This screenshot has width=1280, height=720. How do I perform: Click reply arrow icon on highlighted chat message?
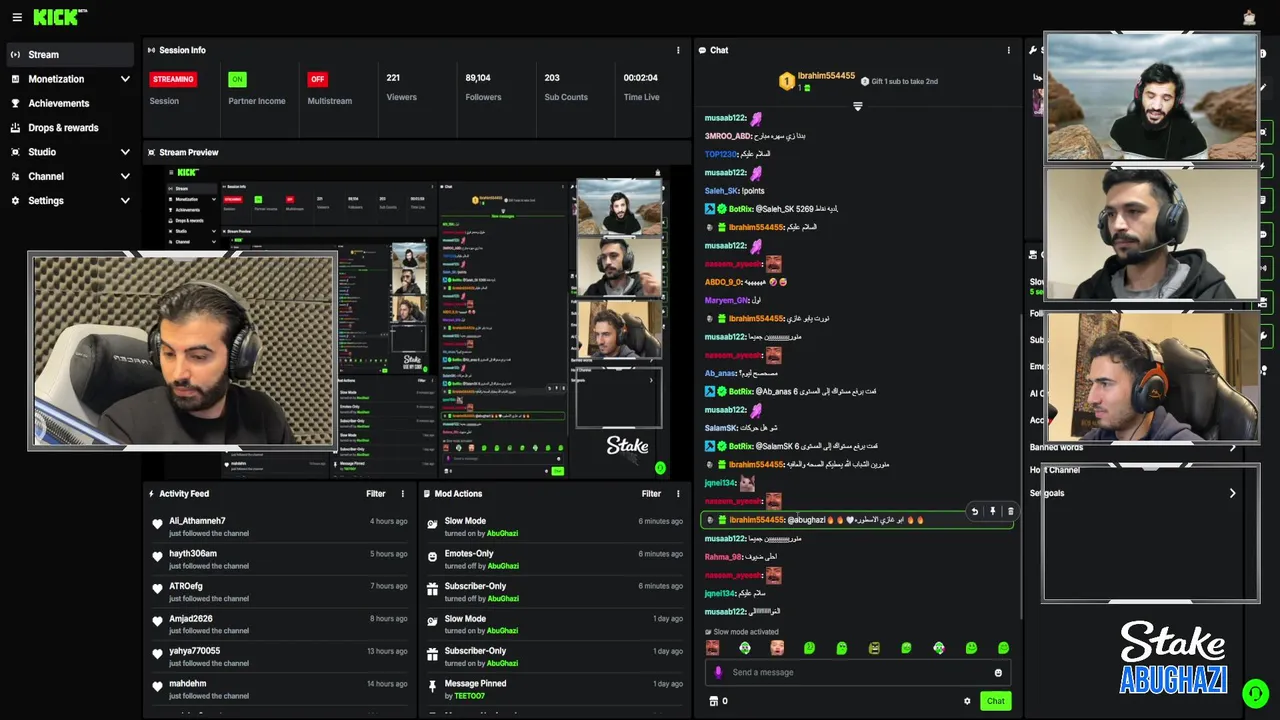(x=975, y=511)
